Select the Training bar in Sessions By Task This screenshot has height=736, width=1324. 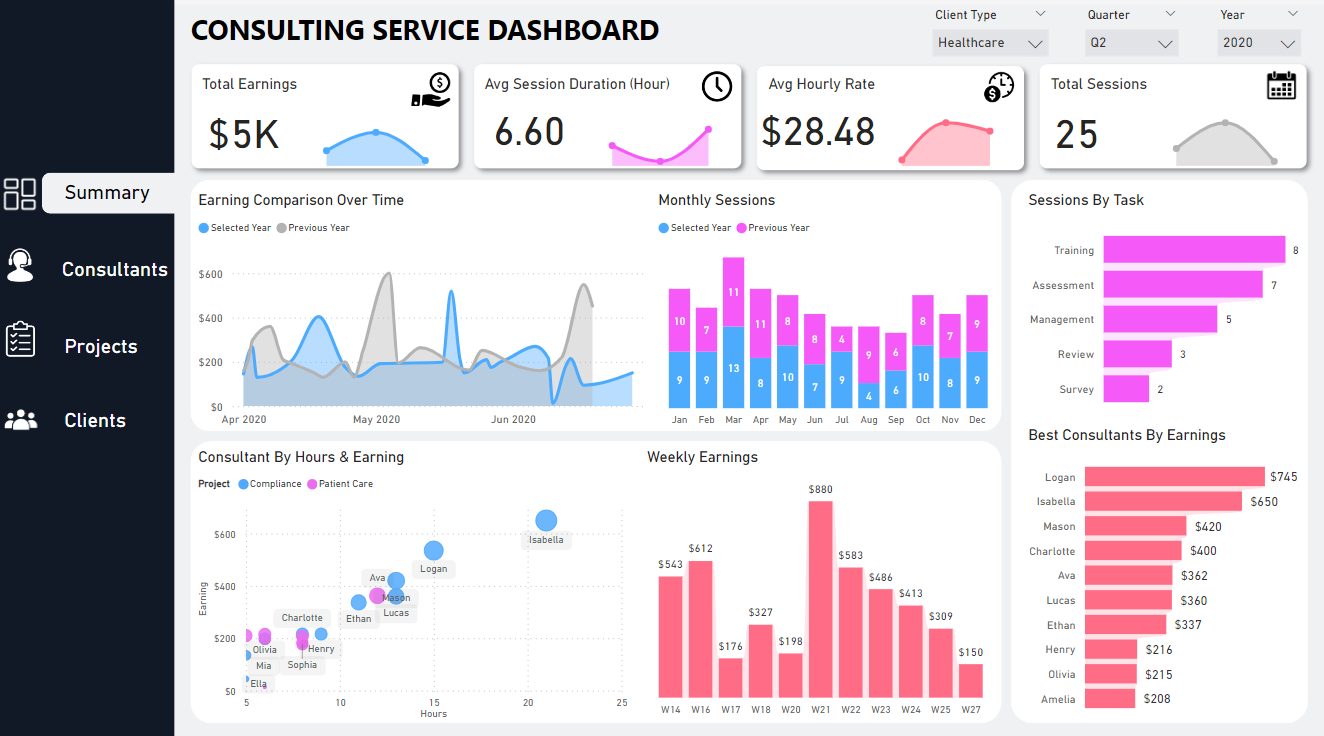pos(1194,250)
